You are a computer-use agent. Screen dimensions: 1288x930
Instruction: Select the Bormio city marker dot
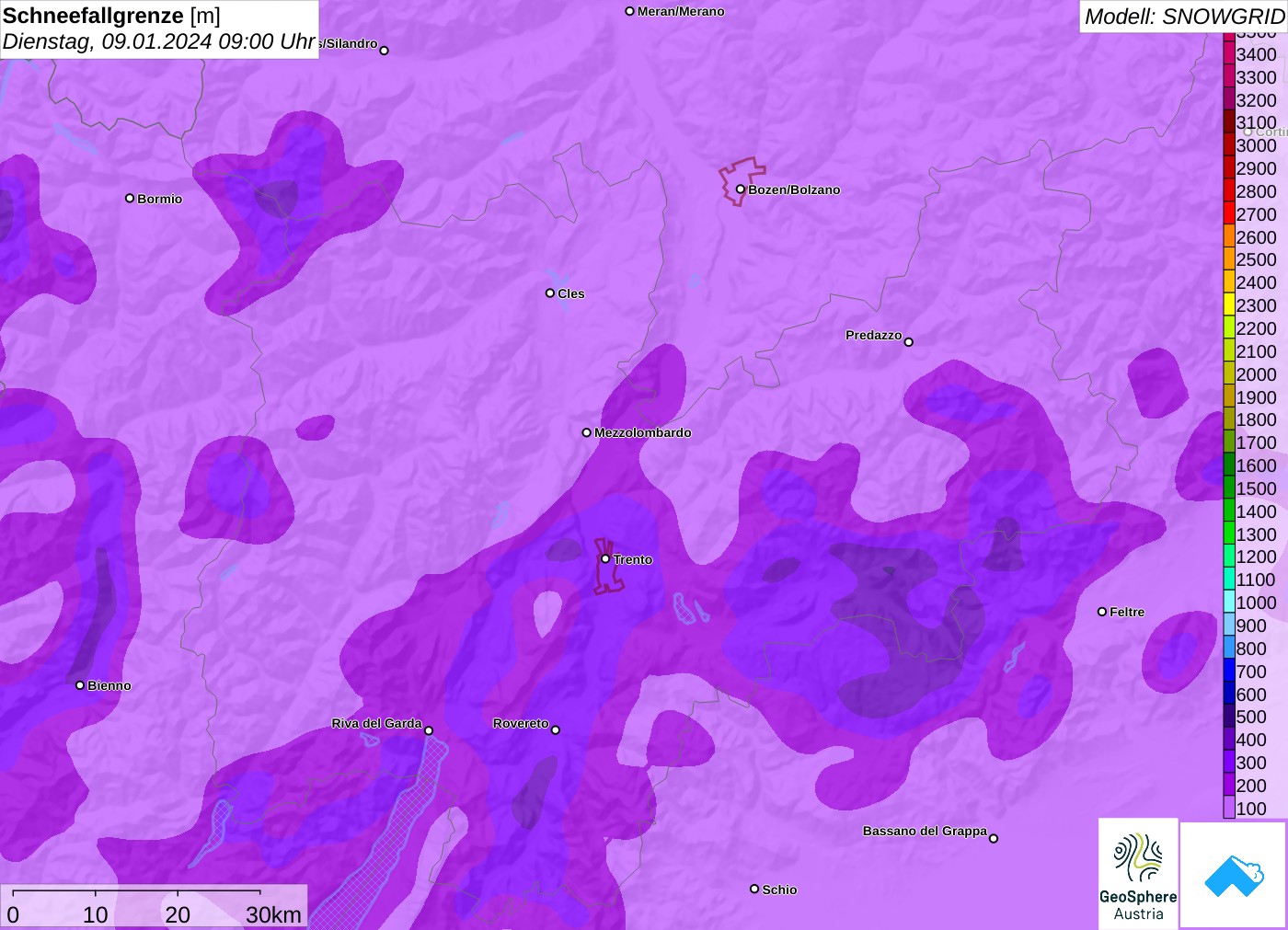coord(130,199)
